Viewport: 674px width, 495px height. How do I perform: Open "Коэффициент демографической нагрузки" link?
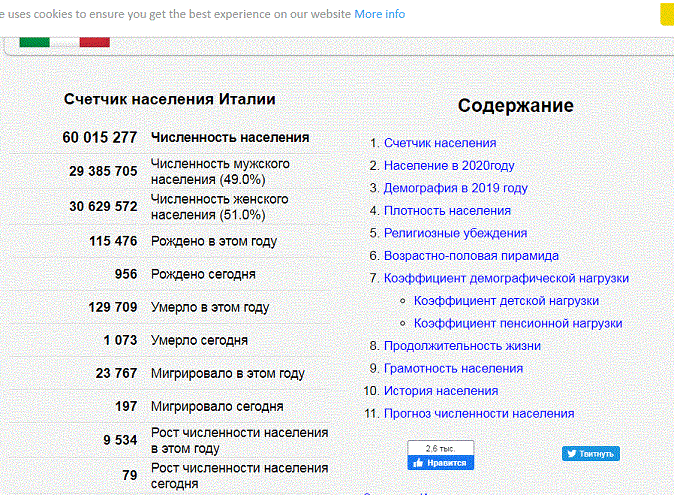(506, 278)
